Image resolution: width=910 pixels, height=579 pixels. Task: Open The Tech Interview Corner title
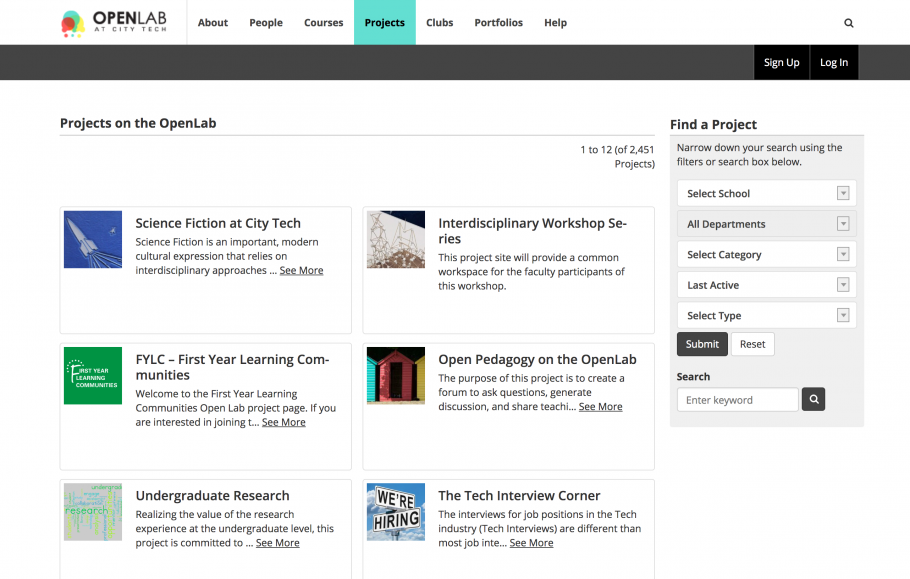click(x=519, y=496)
